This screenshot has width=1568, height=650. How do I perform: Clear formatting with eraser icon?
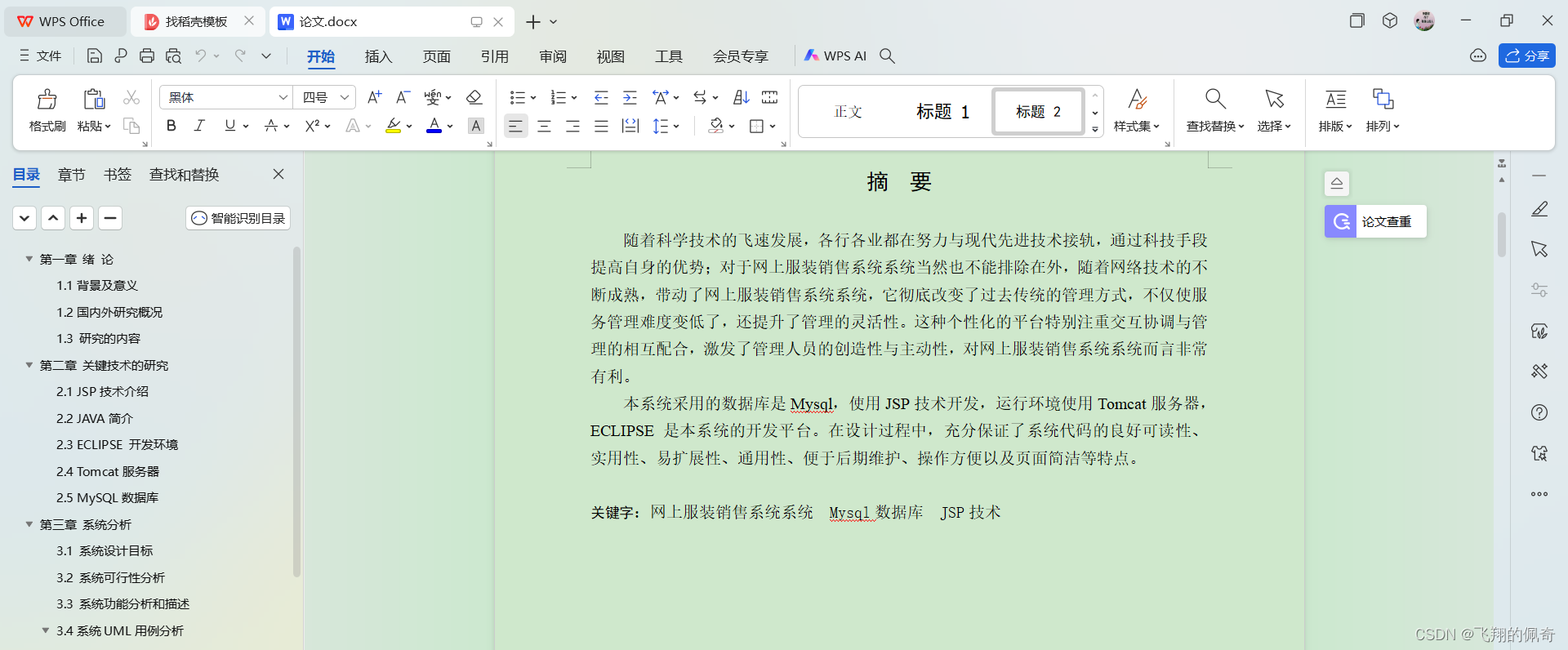click(x=474, y=97)
